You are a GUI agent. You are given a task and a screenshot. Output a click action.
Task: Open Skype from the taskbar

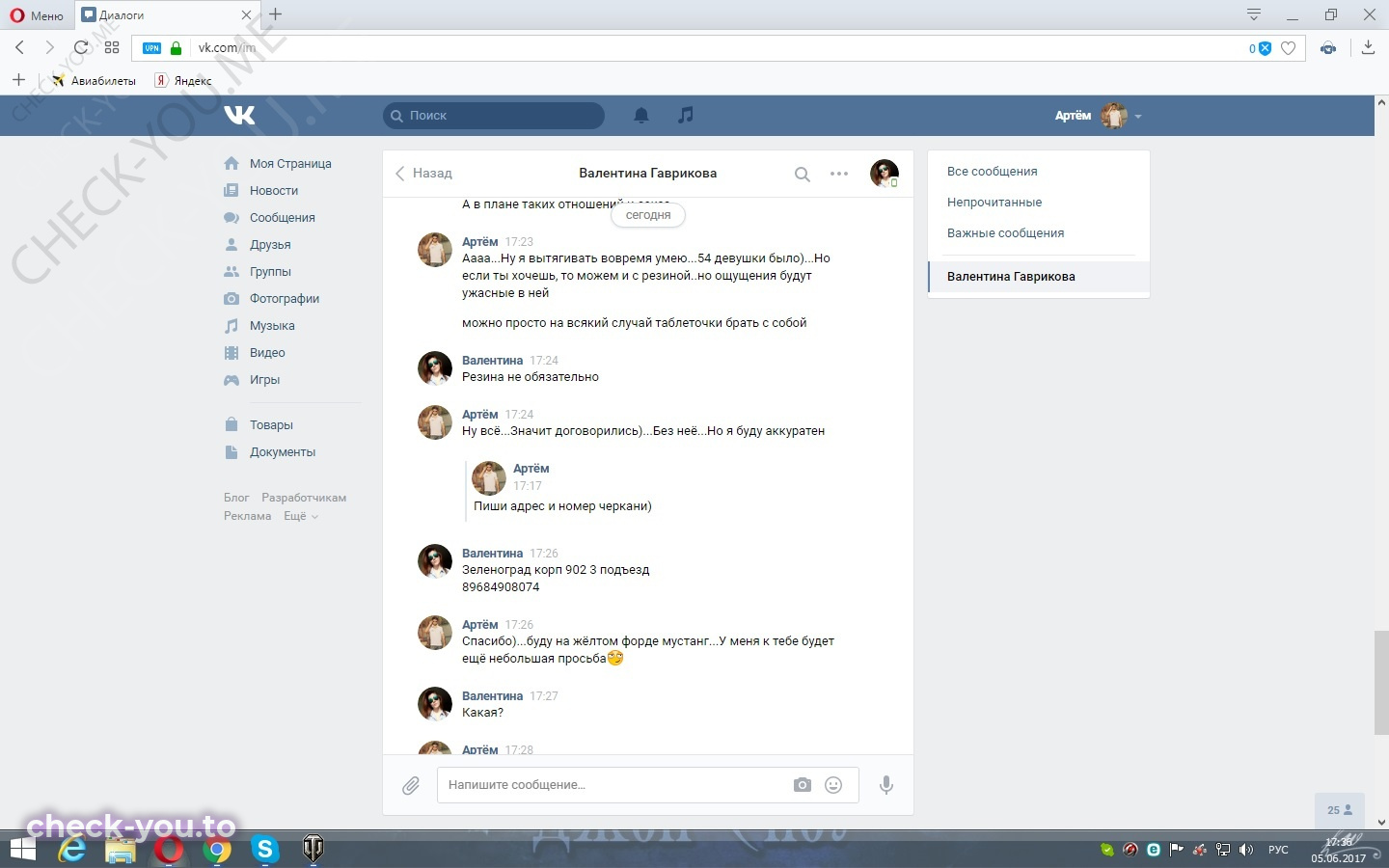(264, 849)
